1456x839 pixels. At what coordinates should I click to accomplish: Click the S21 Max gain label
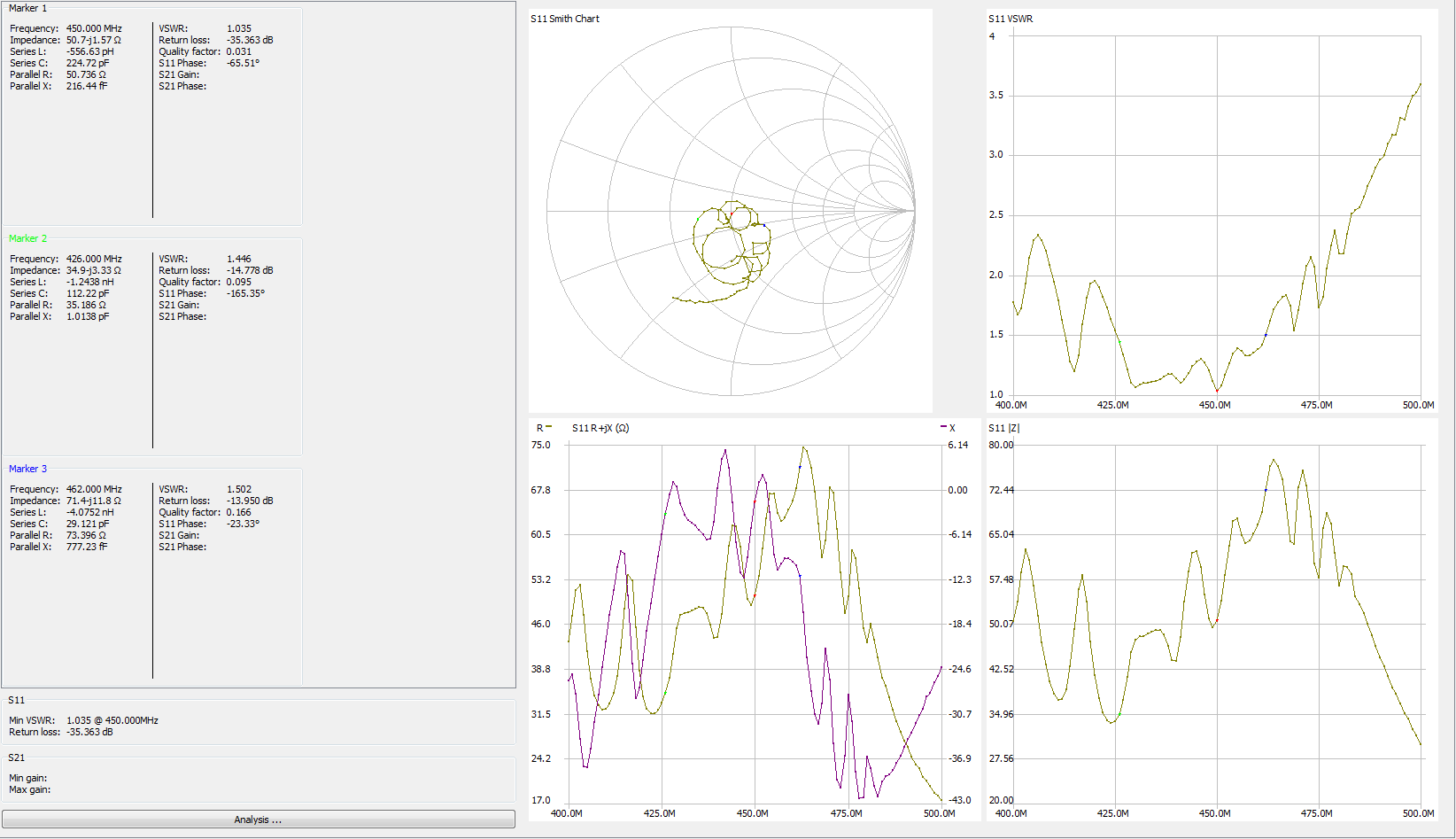tap(30, 789)
